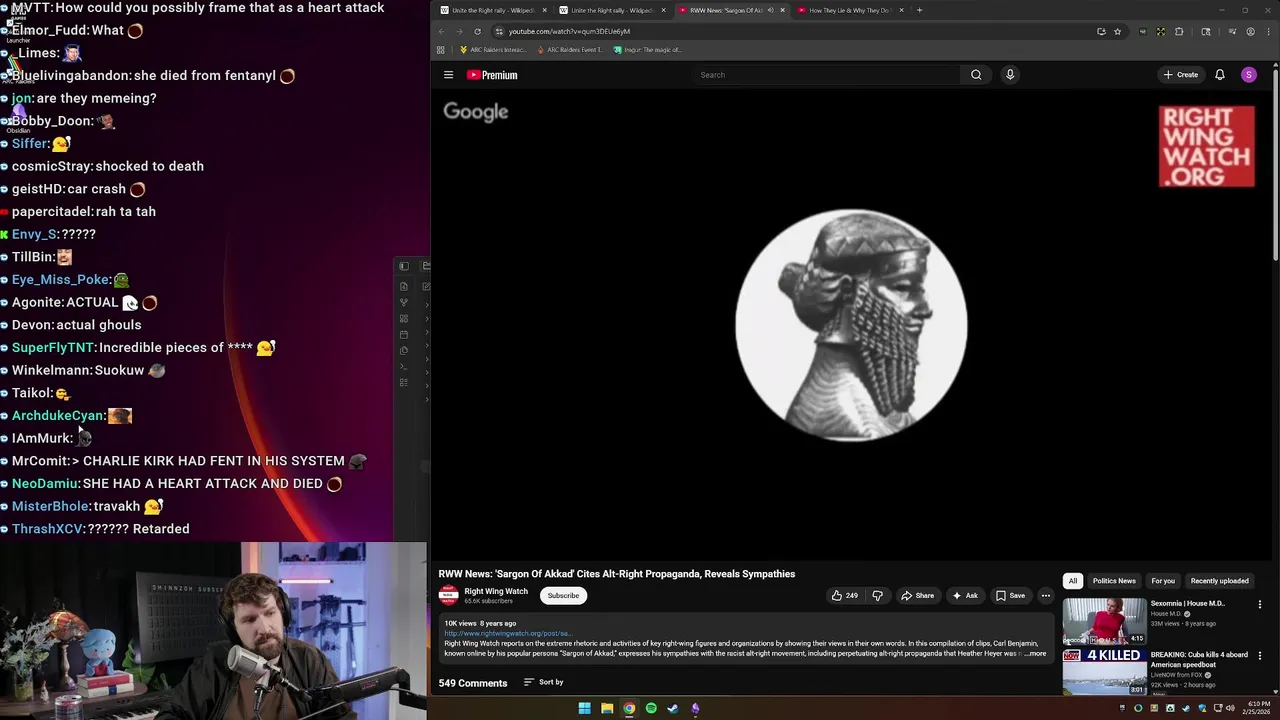Select the Recently uploaded filter chip
This screenshot has height=720, width=1280.
coord(1219,581)
